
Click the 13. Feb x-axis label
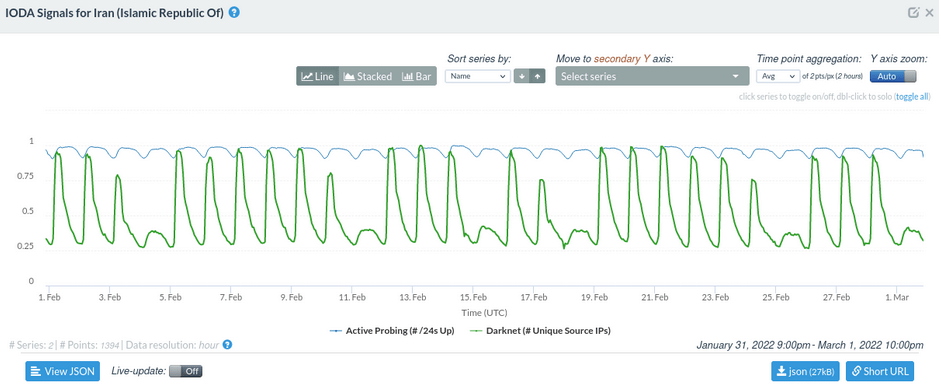(413, 297)
